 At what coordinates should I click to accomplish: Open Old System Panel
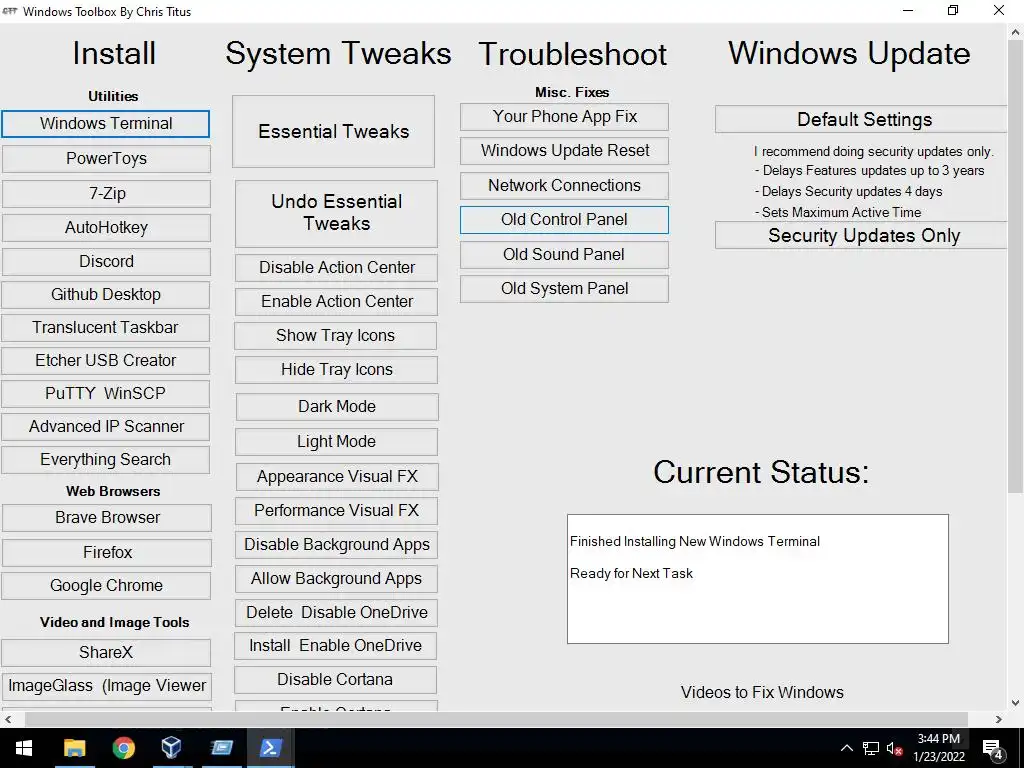tap(564, 289)
